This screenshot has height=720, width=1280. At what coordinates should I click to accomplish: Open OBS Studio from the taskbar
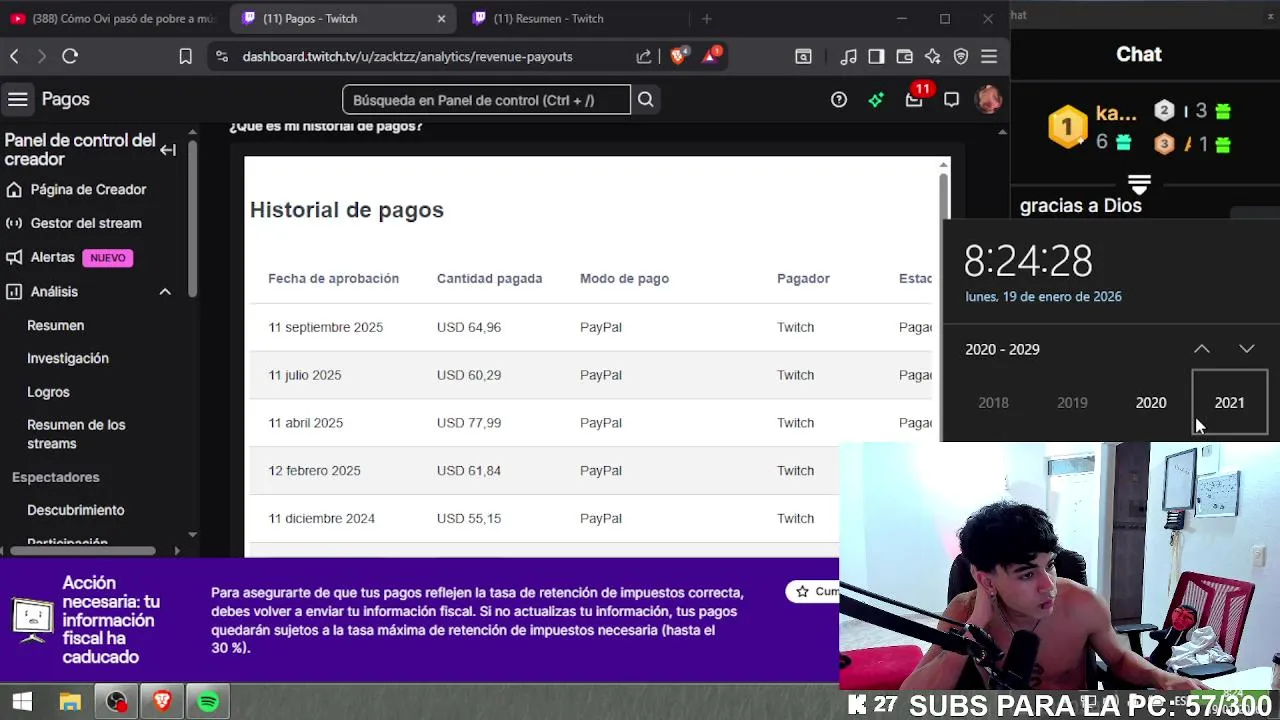[x=117, y=702]
